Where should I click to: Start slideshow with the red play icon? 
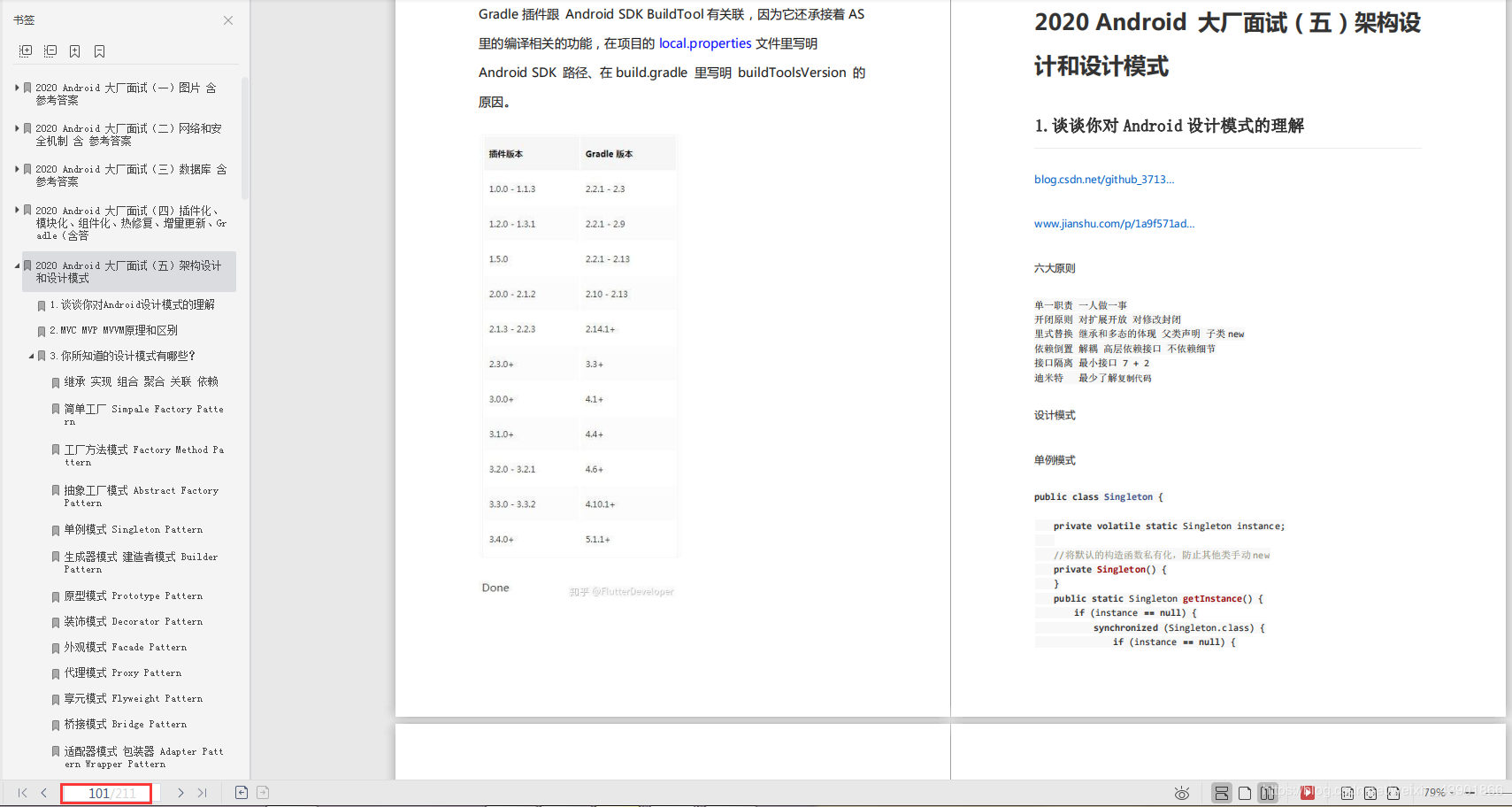coord(1308,793)
